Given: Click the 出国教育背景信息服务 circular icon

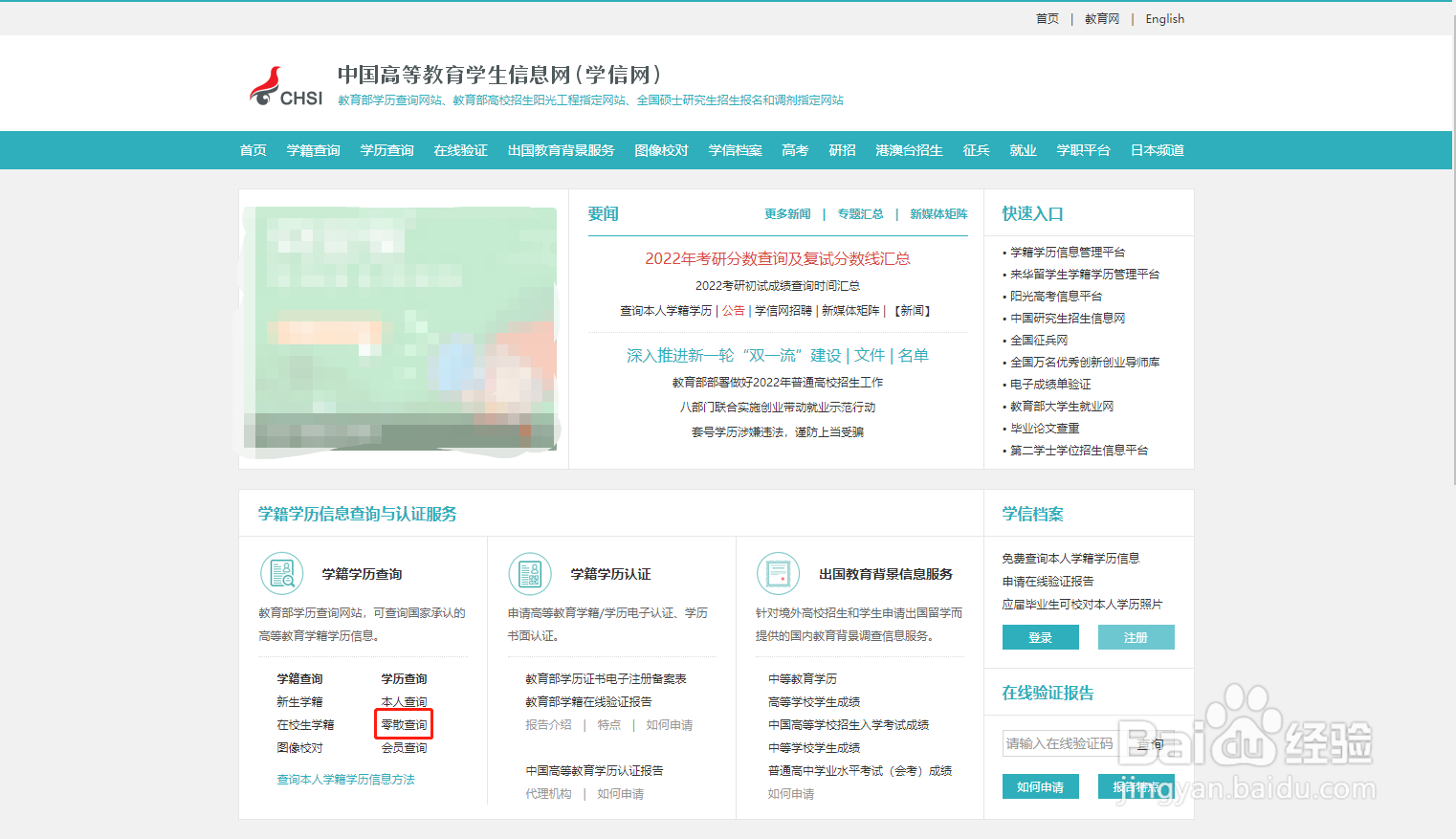Looking at the screenshot, I should pos(779,574).
